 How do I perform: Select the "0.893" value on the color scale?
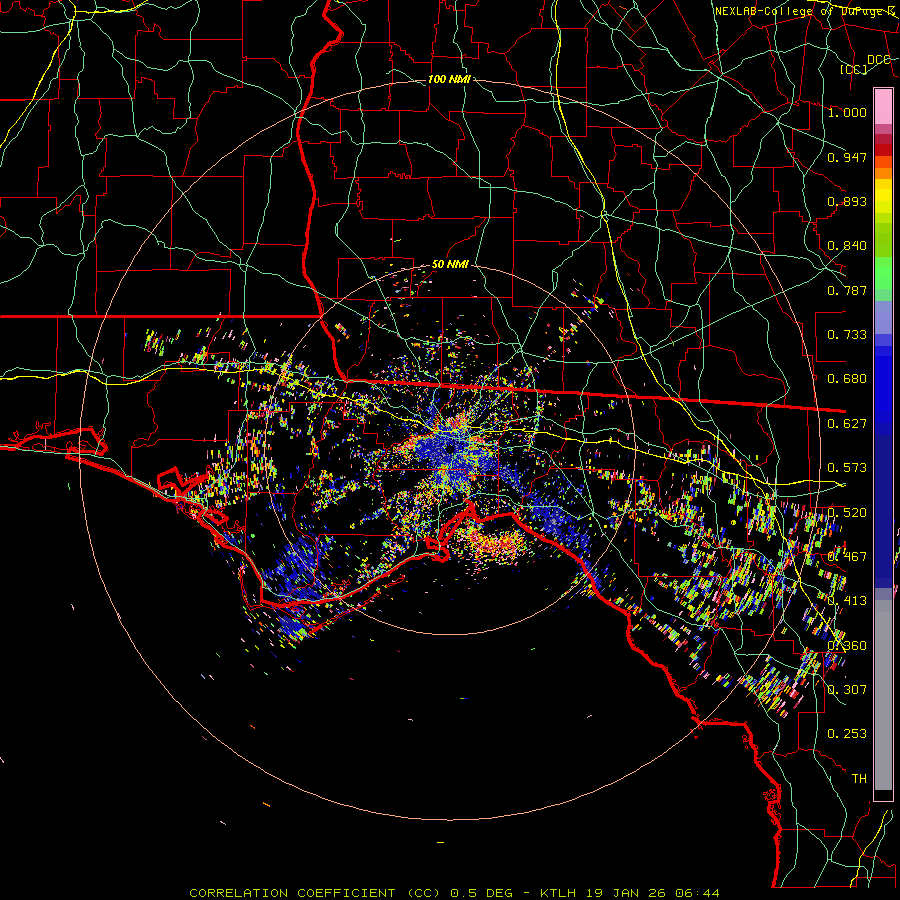click(847, 201)
